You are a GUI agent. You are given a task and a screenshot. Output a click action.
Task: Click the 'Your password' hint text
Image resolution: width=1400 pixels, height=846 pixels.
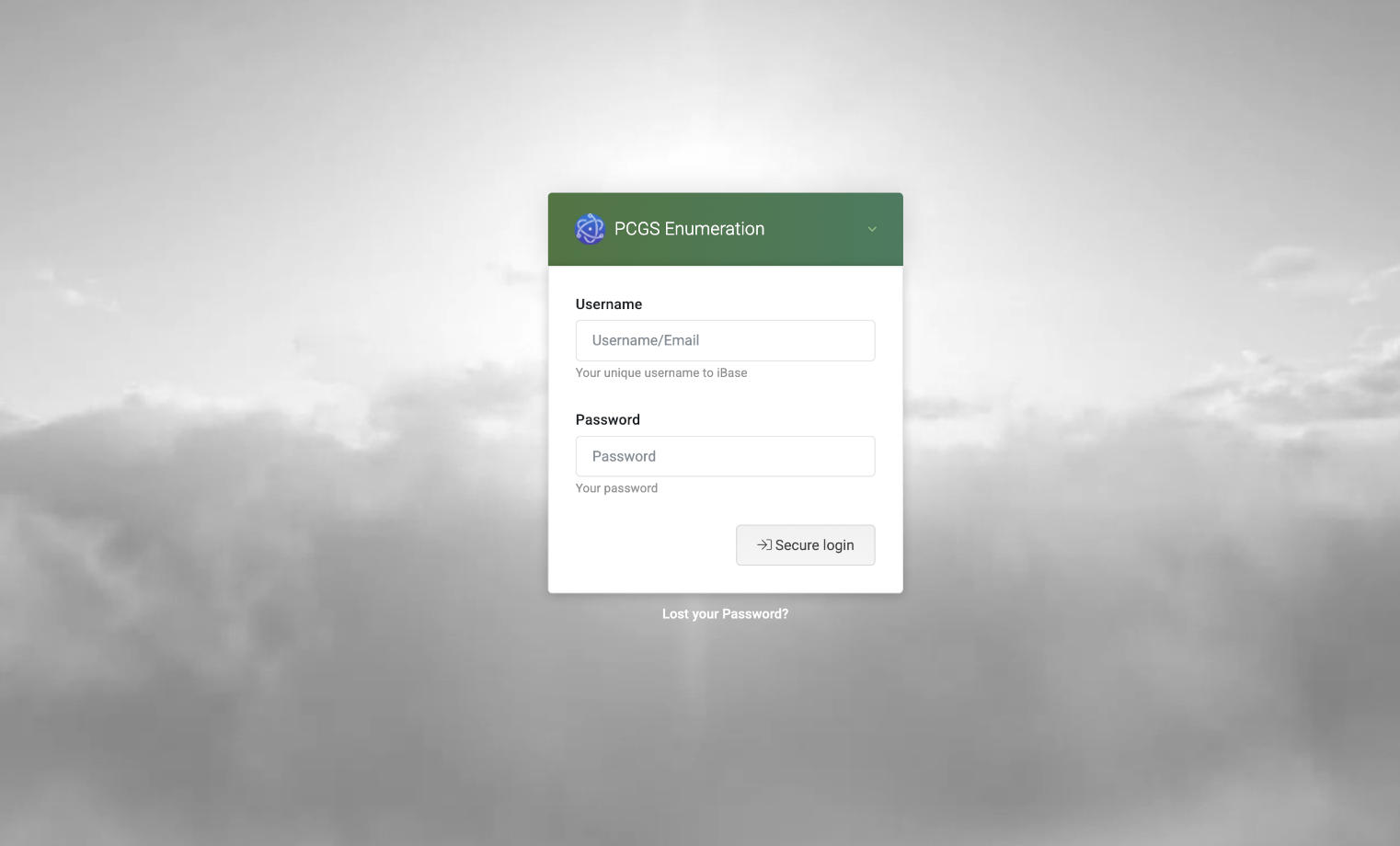(x=616, y=488)
